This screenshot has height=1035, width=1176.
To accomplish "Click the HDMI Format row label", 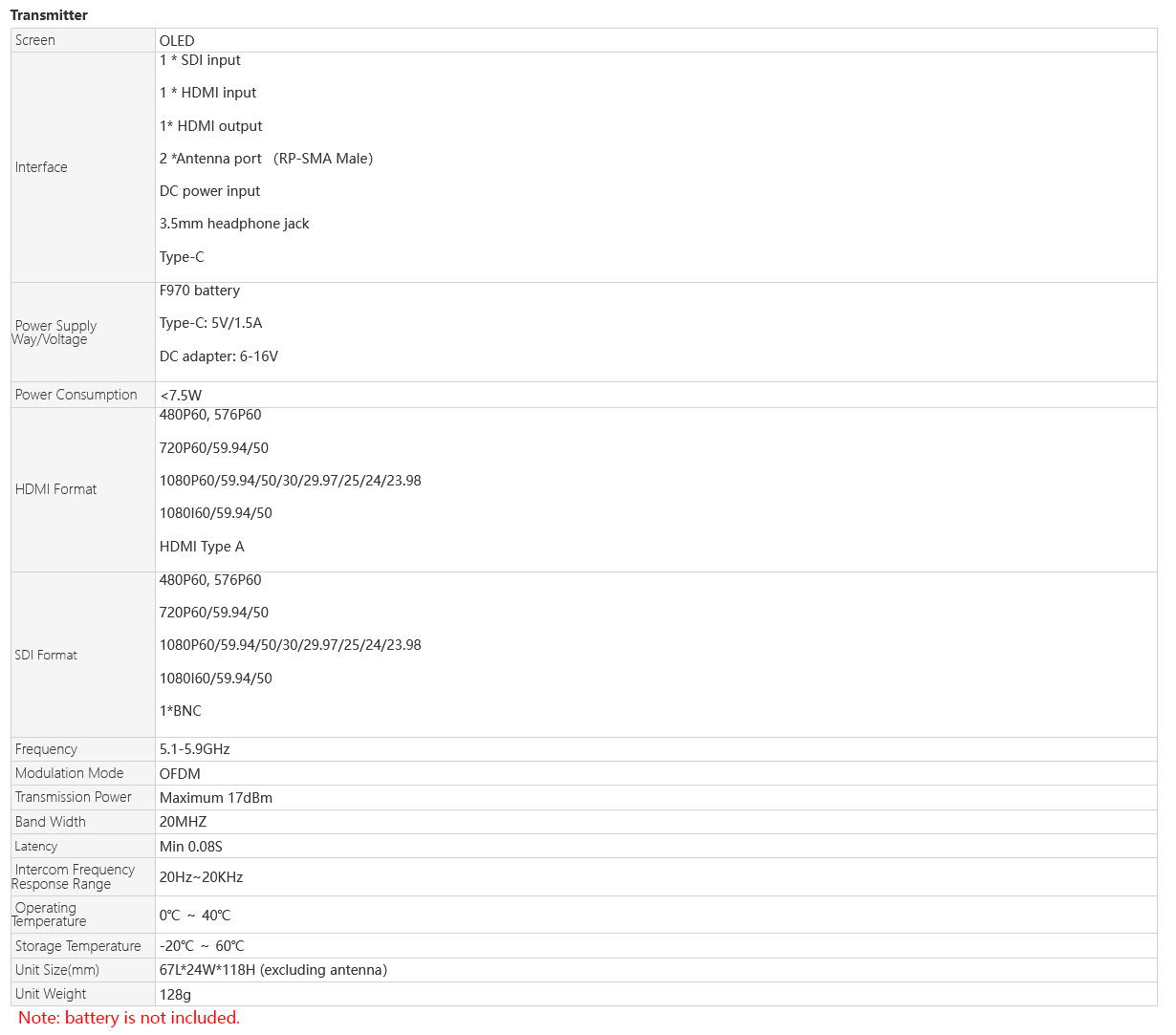I will [56, 489].
